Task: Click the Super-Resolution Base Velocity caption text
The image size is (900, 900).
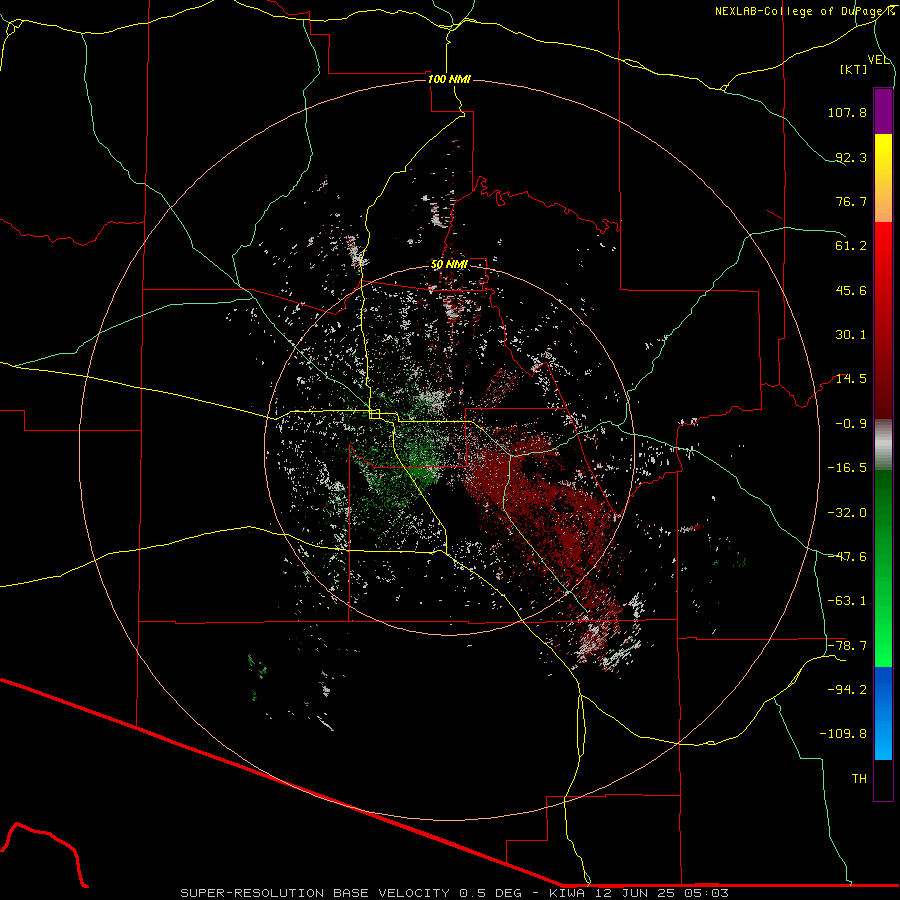Action: (x=455, y=893)
